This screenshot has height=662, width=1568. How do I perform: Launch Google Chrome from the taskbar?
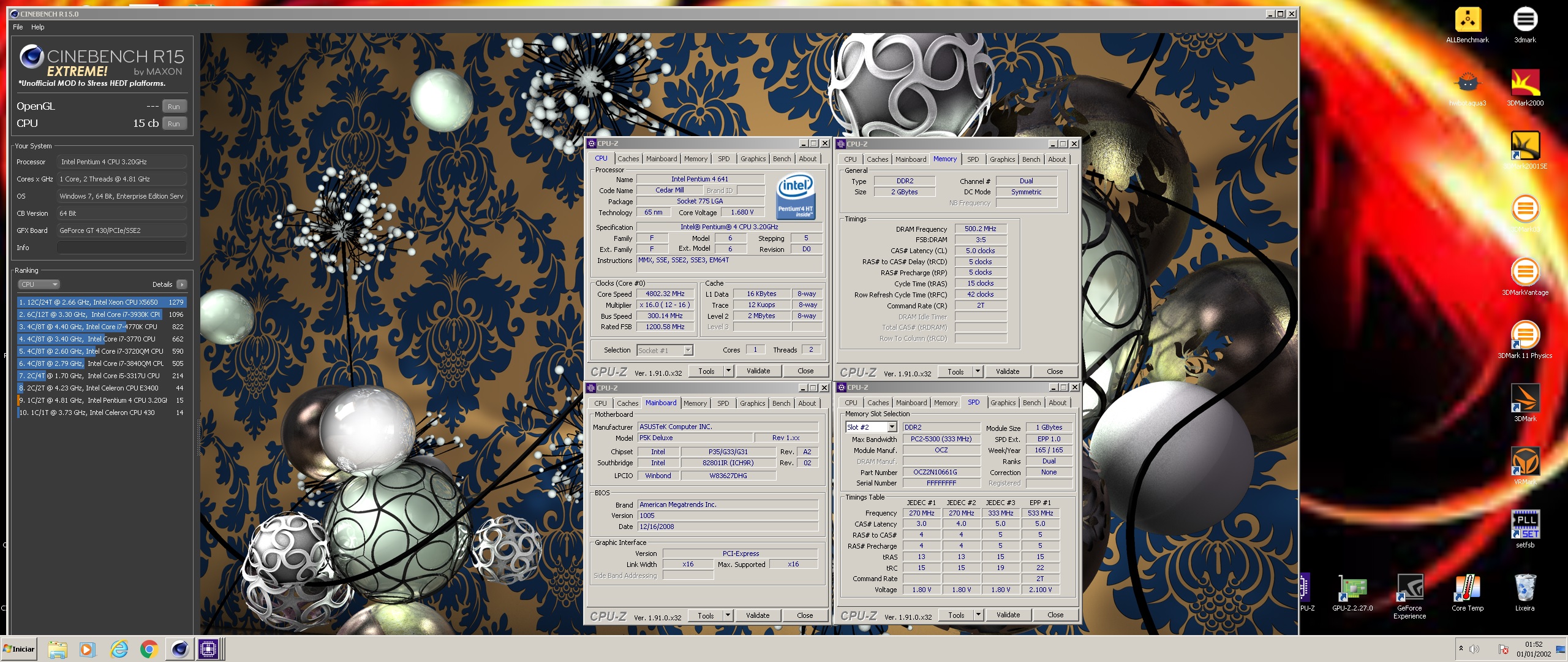(149, 649)
